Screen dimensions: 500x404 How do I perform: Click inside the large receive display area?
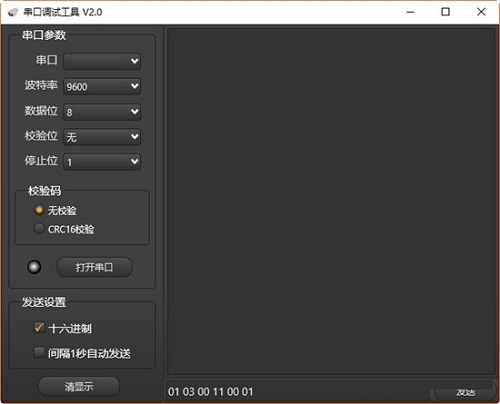click(331, 201)
